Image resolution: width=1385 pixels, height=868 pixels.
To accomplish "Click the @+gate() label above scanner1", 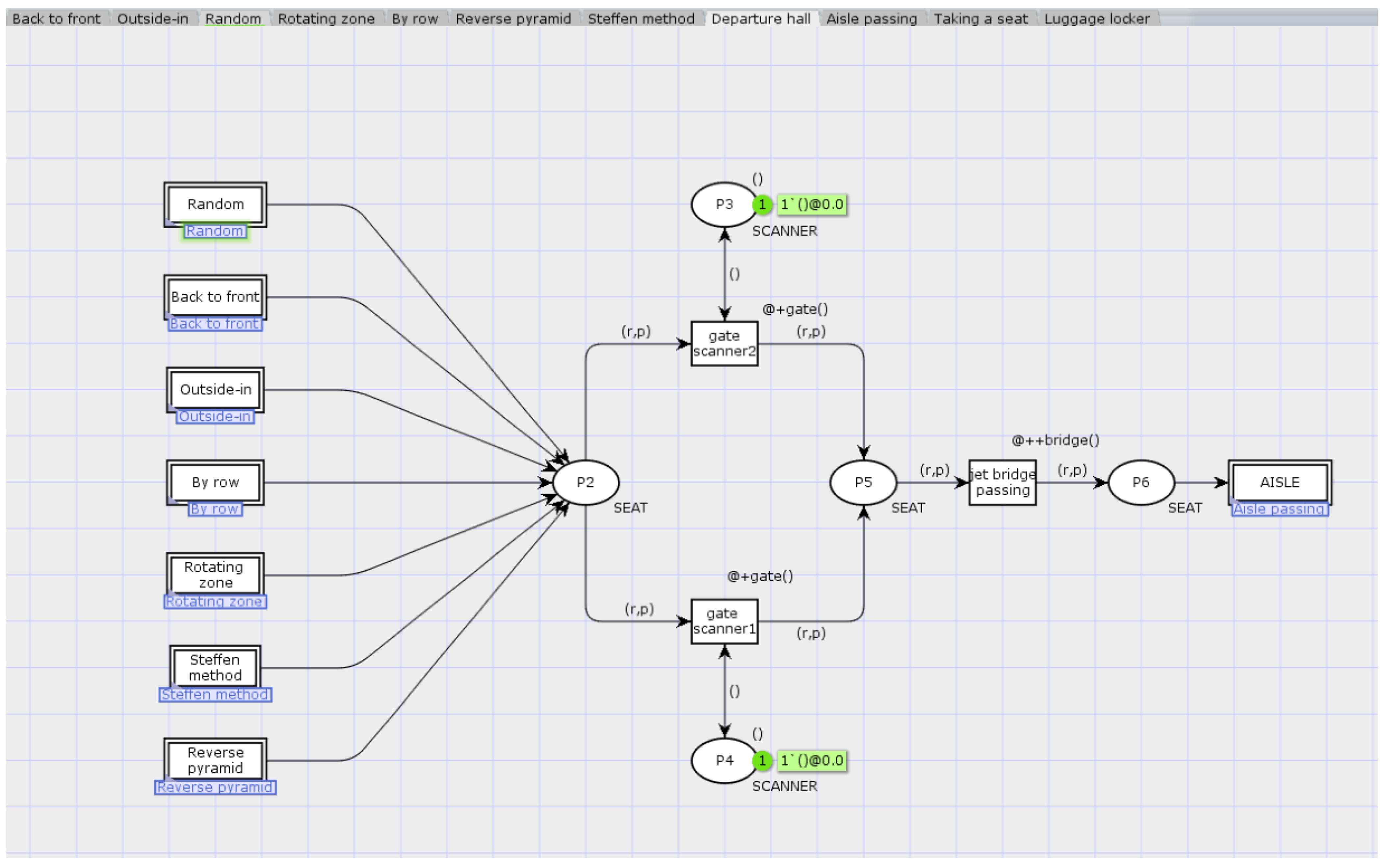I will coord(760,576).
